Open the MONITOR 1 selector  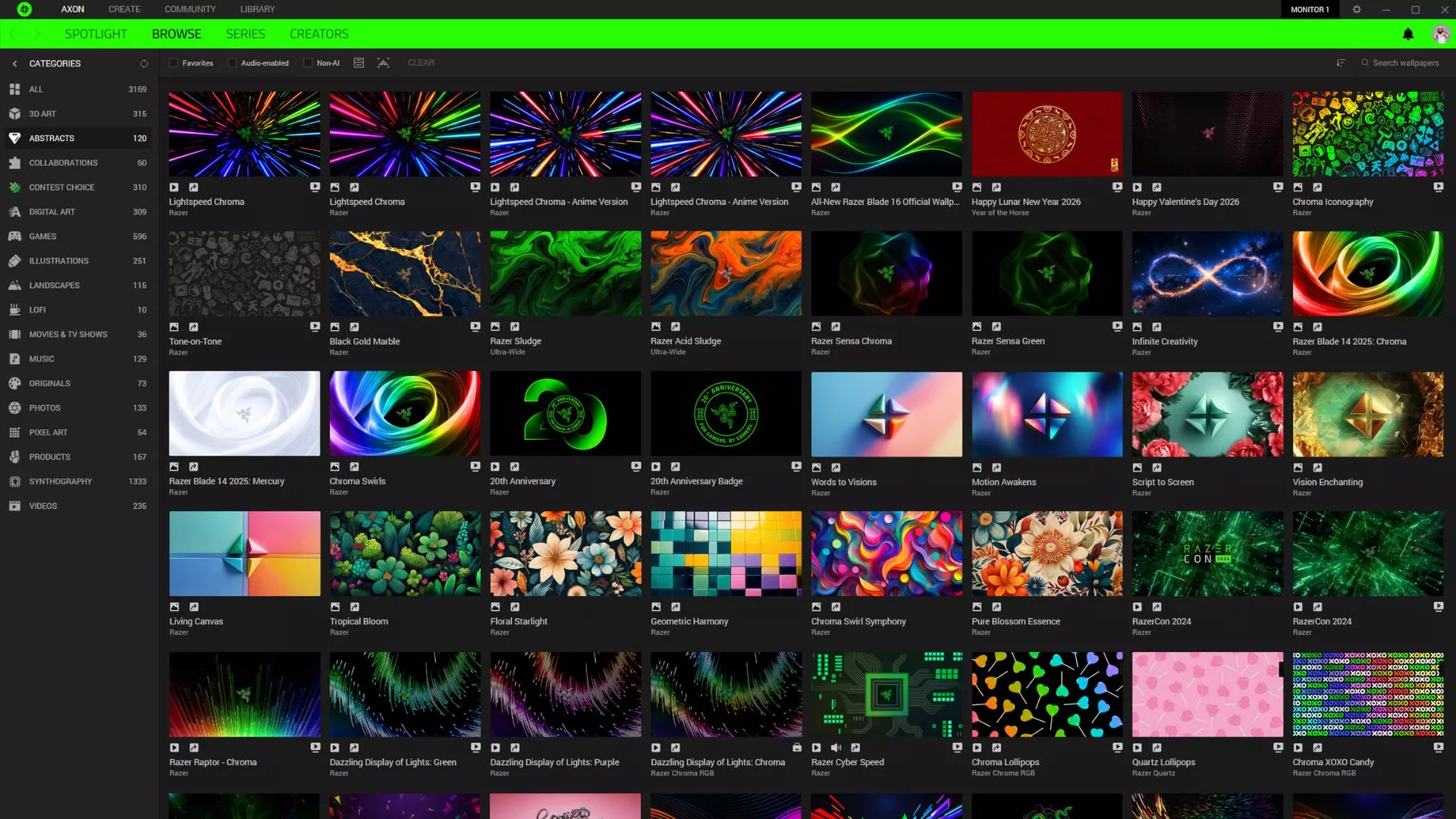coord(1310,10)
